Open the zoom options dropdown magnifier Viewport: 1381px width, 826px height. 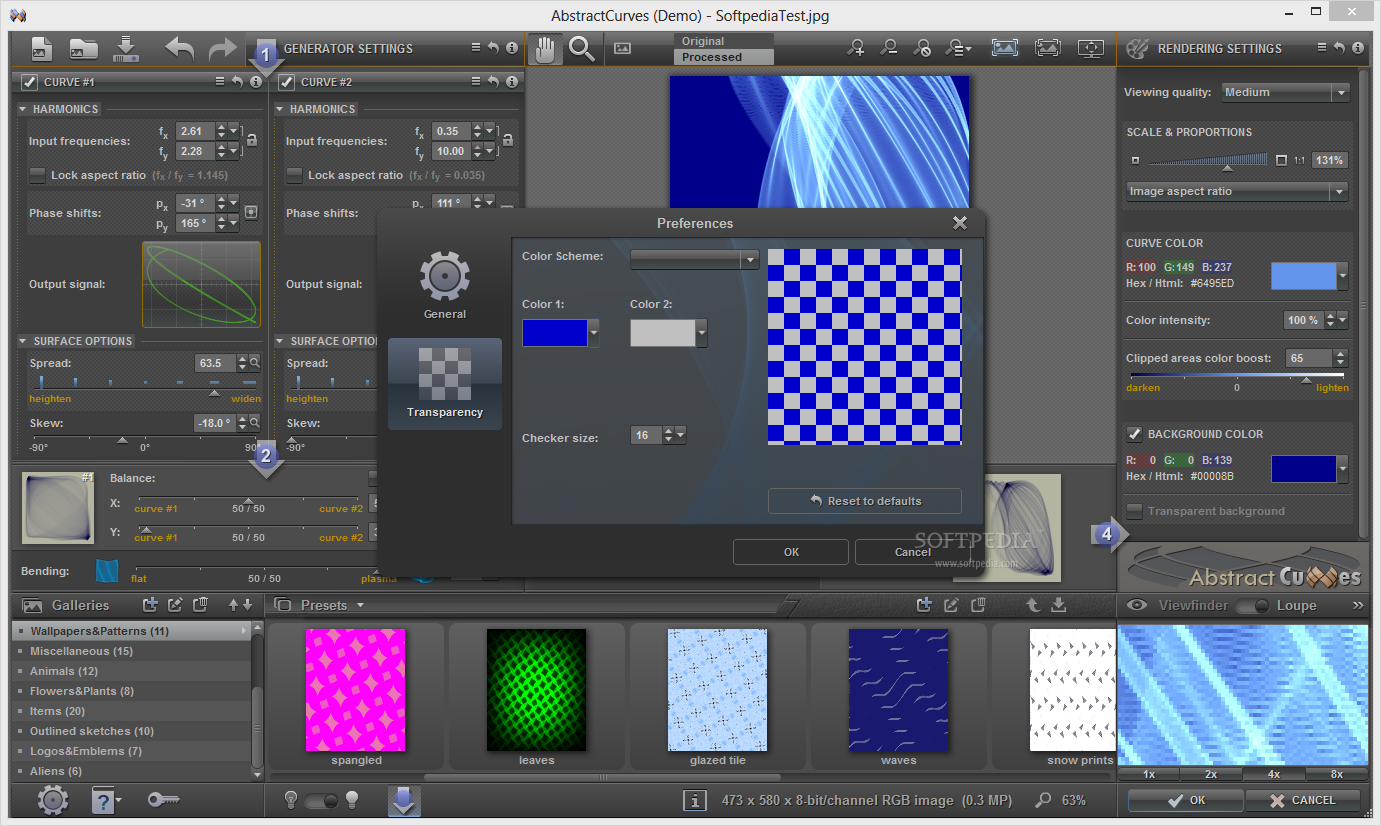[x=958, y=47]
